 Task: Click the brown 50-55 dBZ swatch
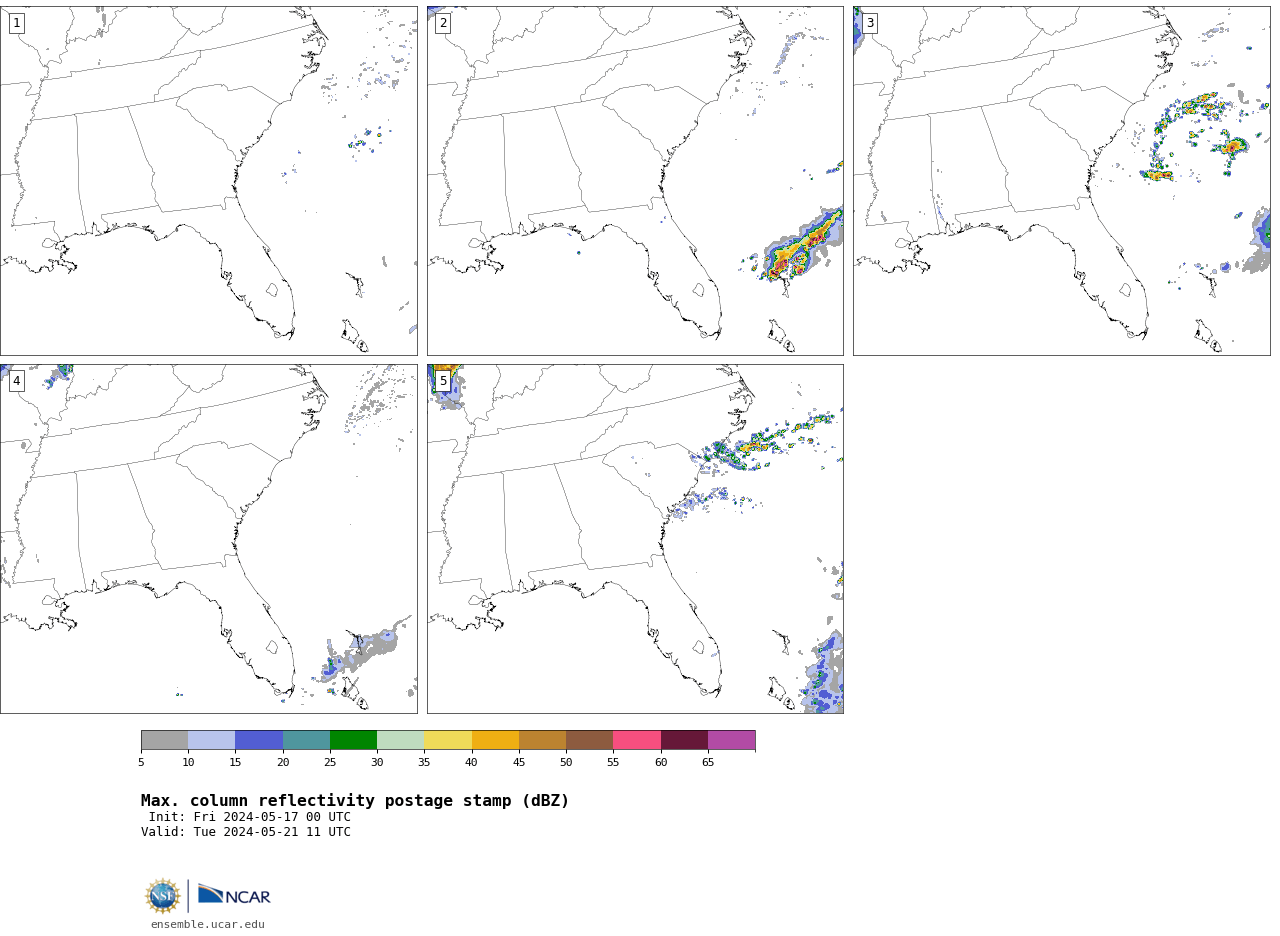(x=589, y=740)
